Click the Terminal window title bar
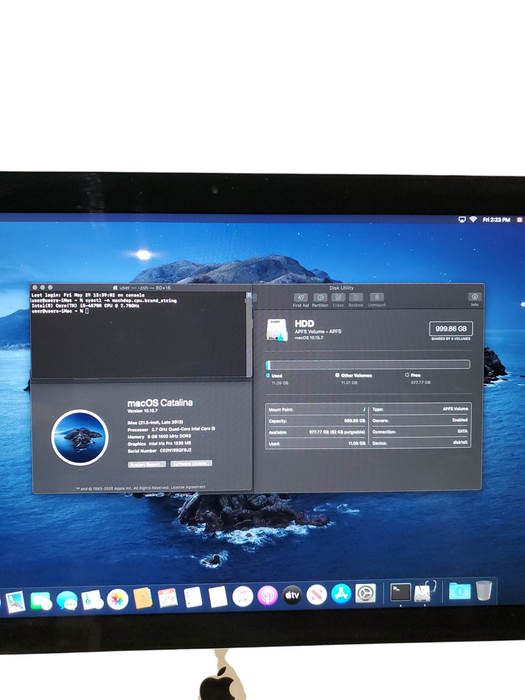The width and height of the screenshot is (525, 700). (141, 288)
